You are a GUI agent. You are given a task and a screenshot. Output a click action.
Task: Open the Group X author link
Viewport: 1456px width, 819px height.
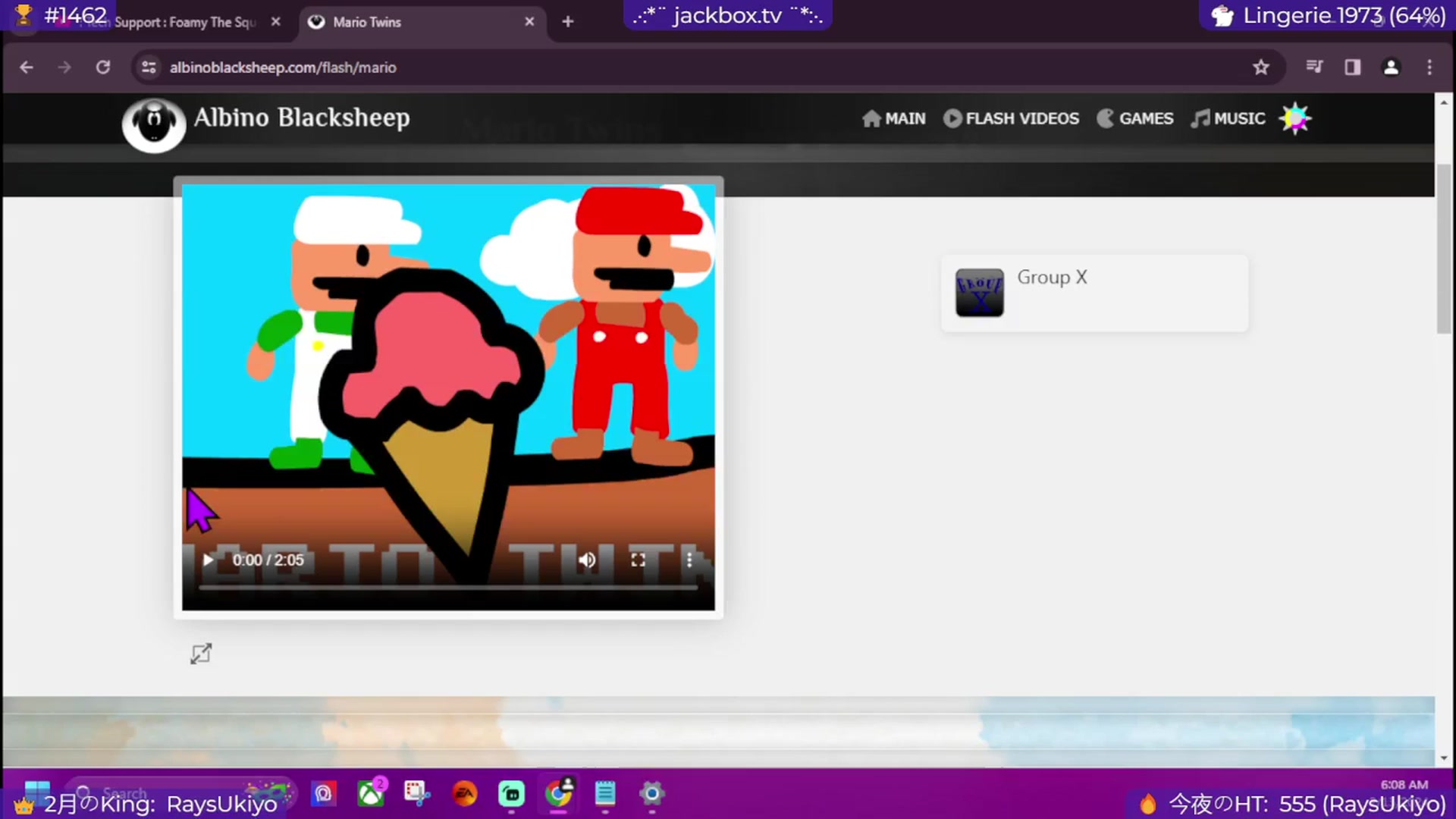(x=1052, y=278)
